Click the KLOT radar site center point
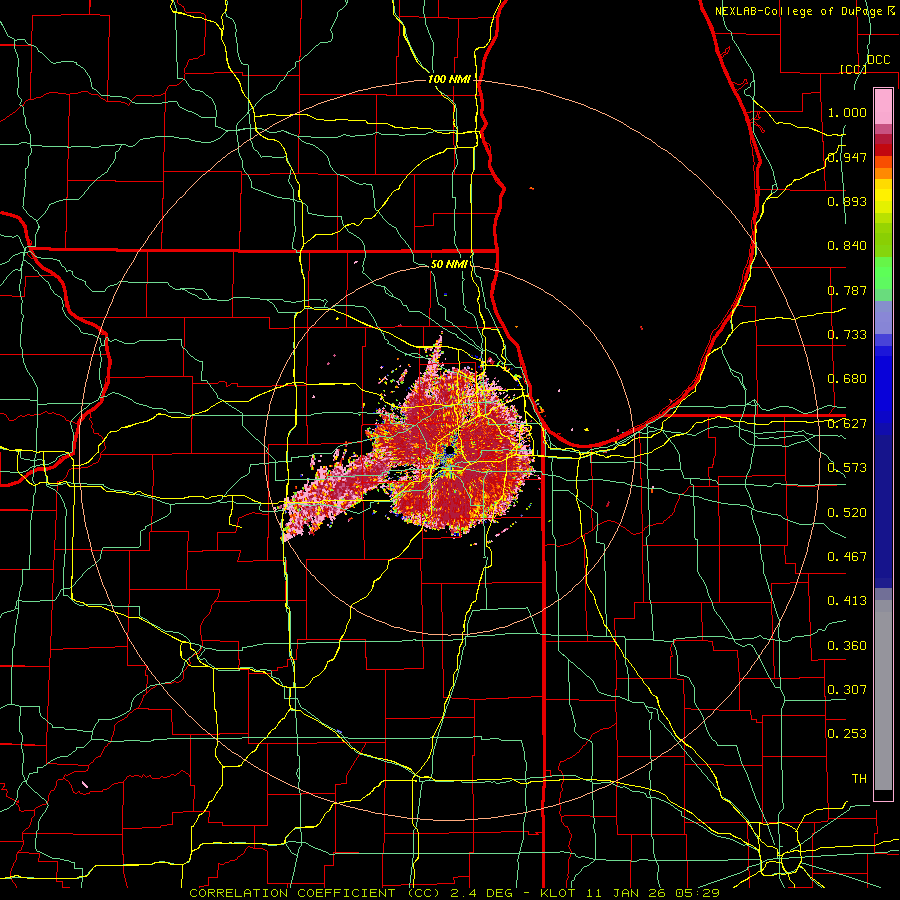 point(449,451)
